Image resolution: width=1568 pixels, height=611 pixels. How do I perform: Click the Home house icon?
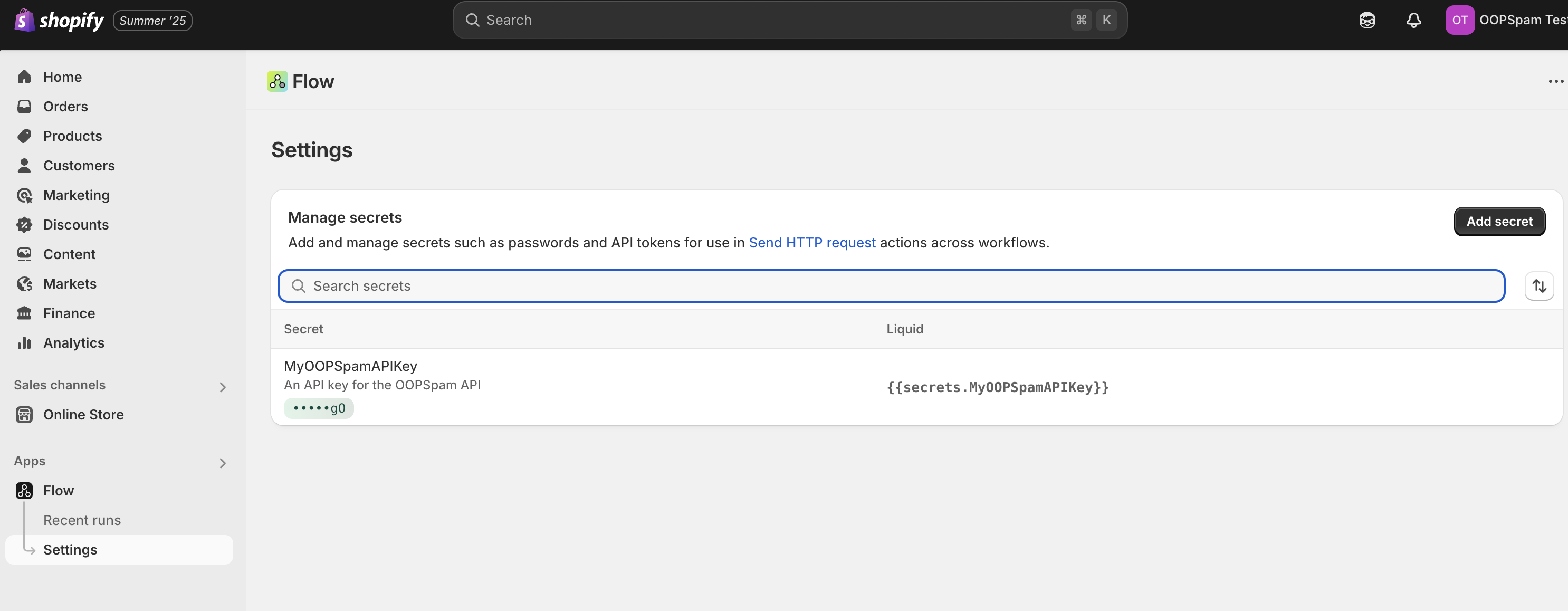24,77
